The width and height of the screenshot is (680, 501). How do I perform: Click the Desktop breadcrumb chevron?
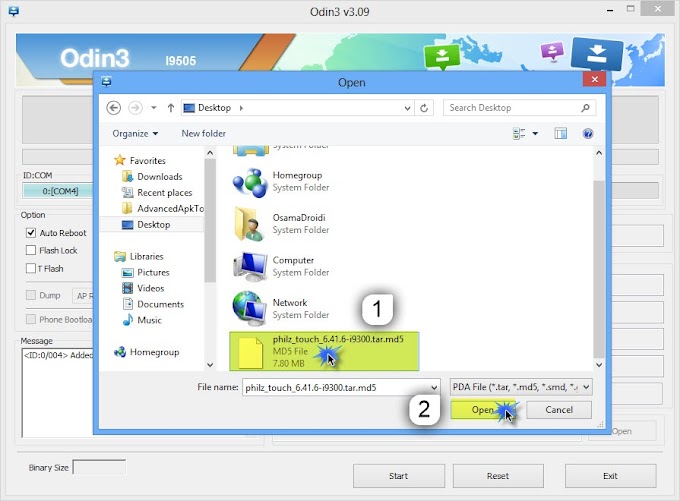coord(241,108)
